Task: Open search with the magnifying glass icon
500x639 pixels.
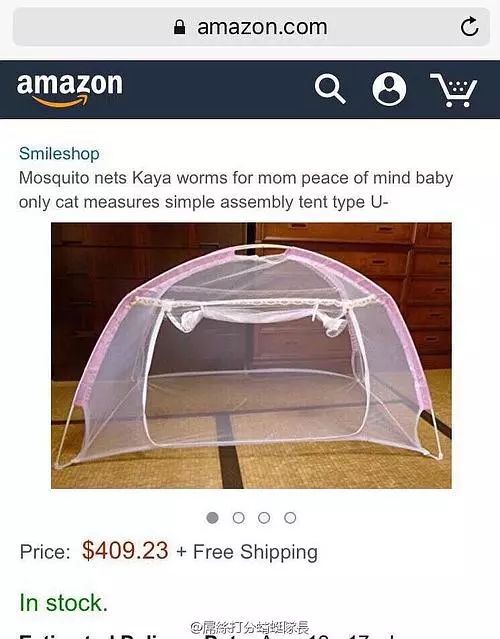Action: click(330, 89)
